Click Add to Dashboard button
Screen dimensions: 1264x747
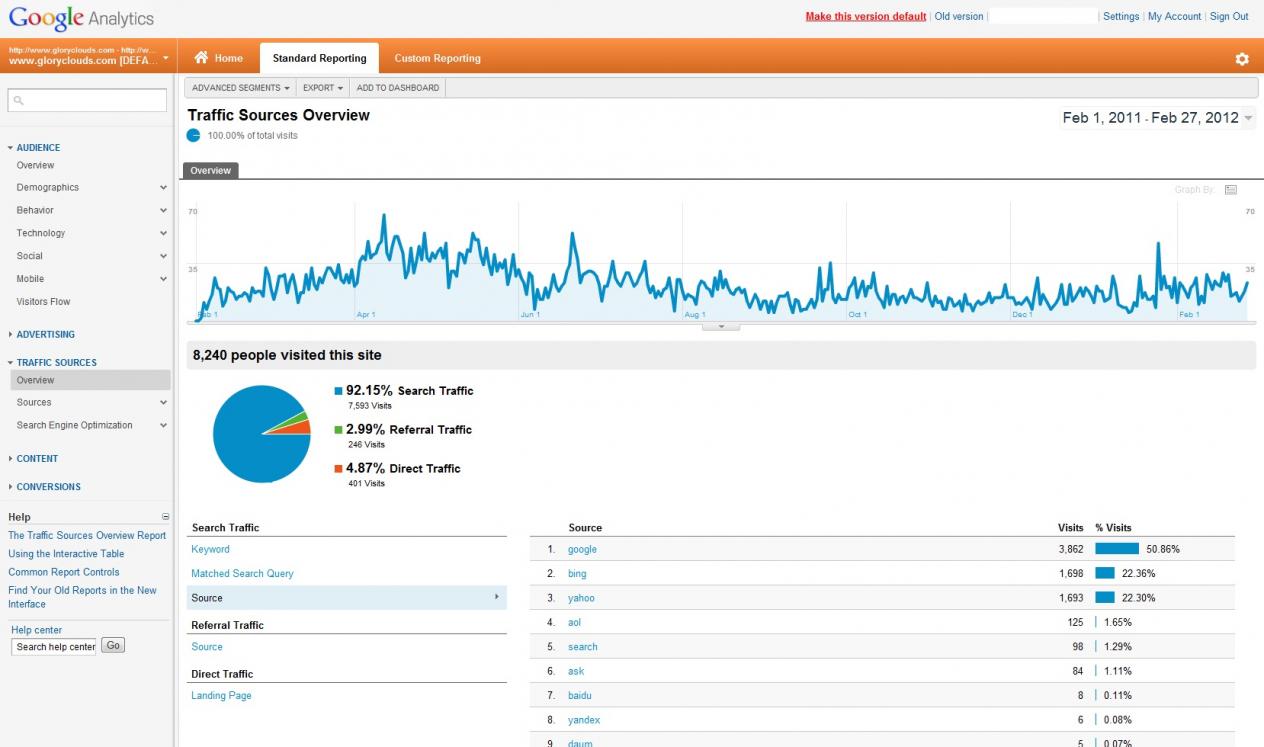pos(398,88)
